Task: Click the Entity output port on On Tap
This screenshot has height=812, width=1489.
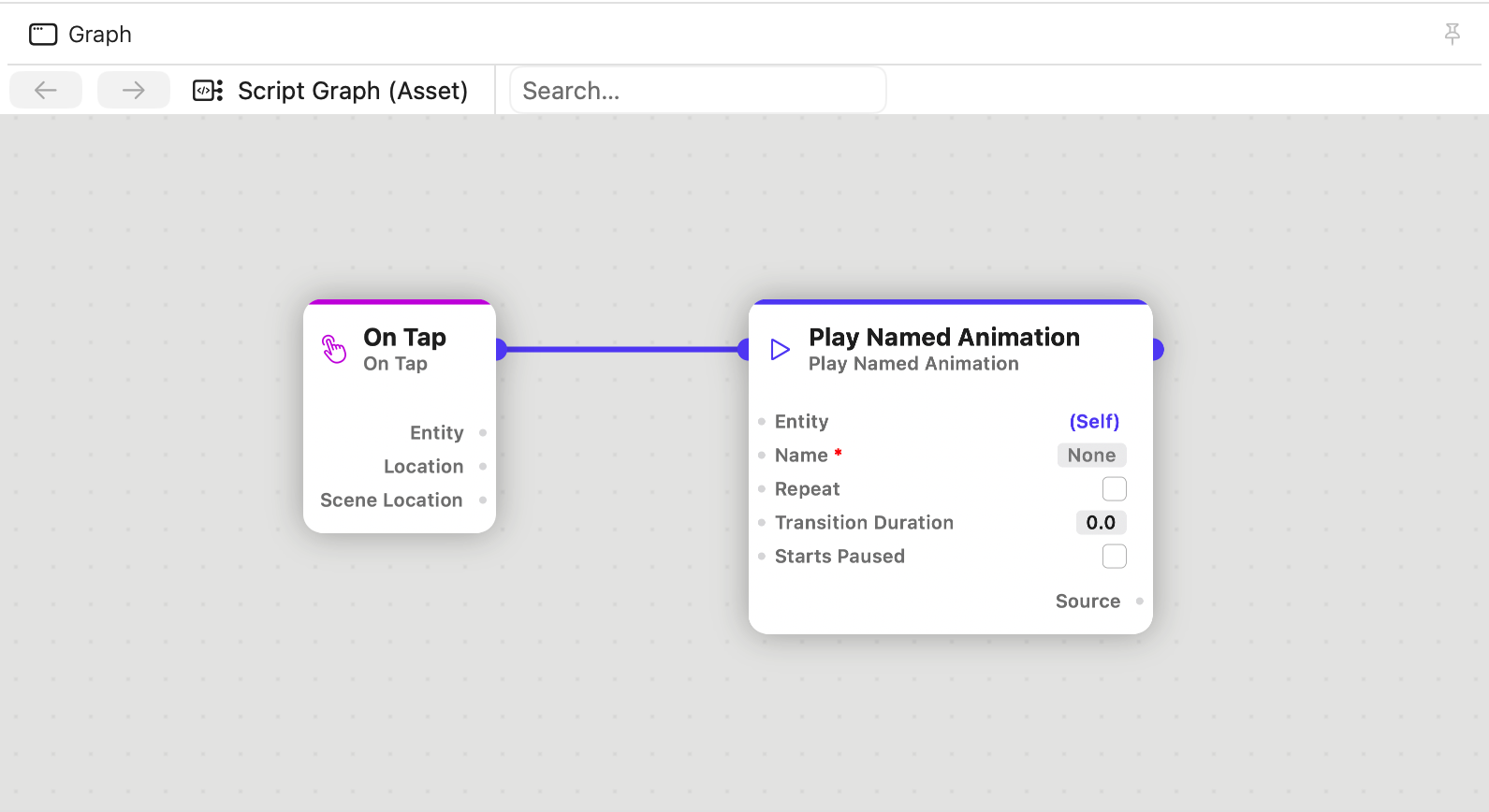Action: 483,433
